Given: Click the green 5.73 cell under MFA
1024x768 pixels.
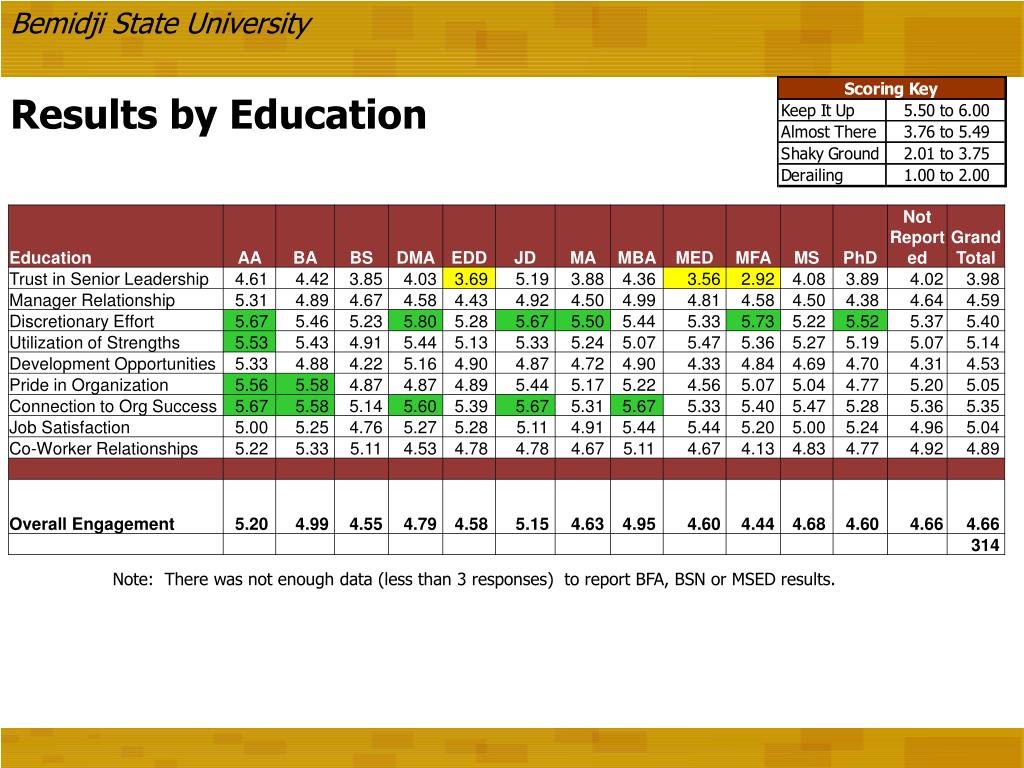Looking at the screenshot, I should pos(754,321).
